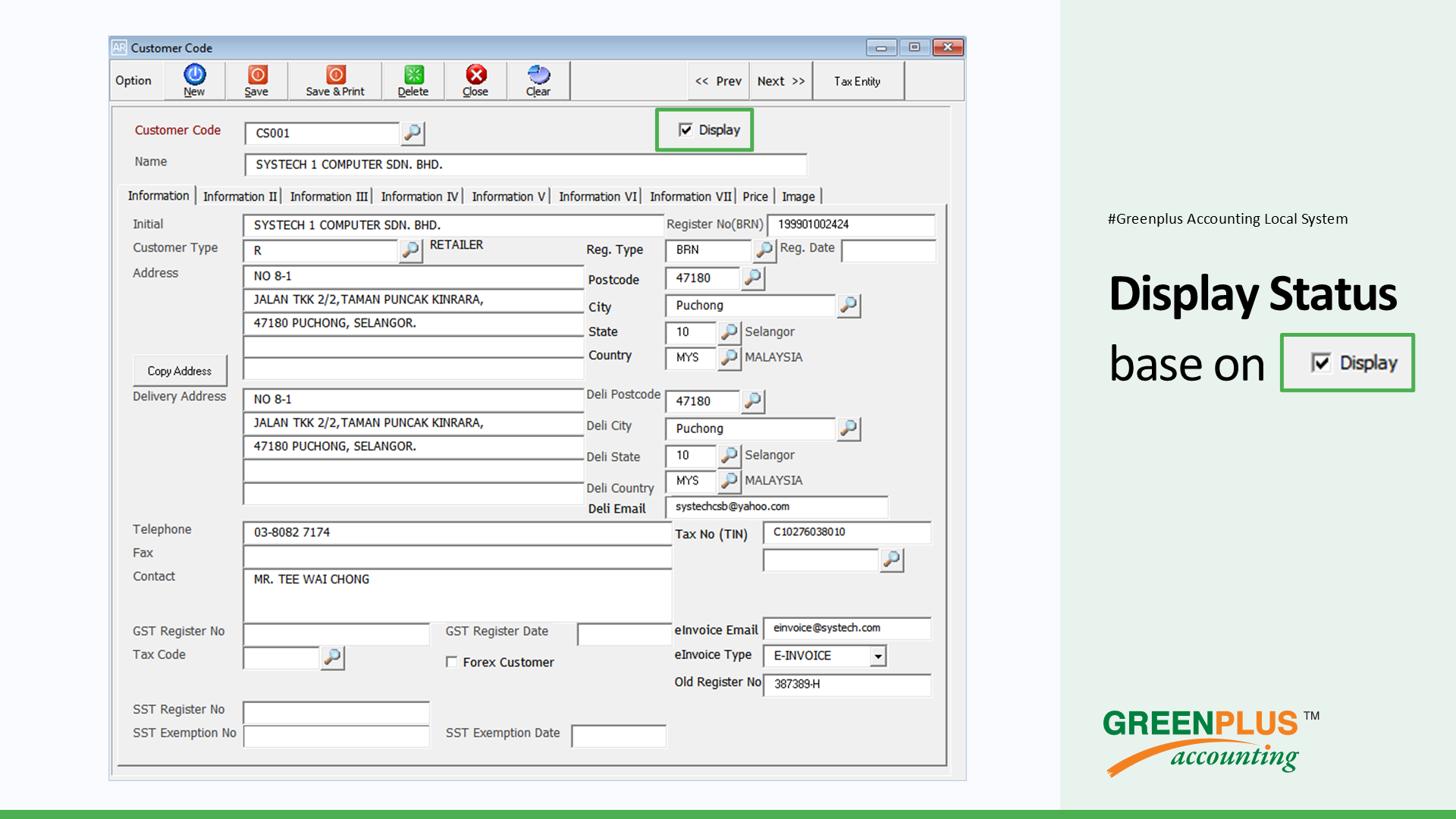Switch to the Information V tab
The width and height of the screenshot is (1456, 819).
pos(508,196)
